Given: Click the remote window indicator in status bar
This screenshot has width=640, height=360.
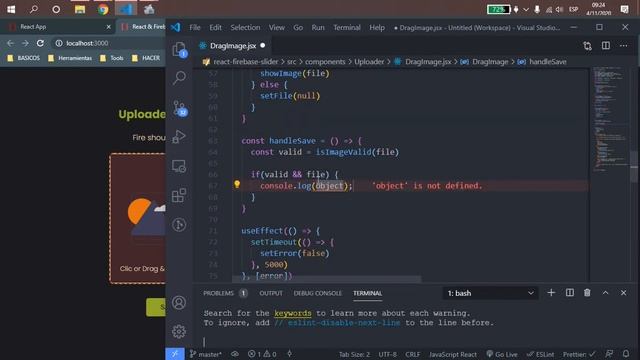Looking at the screenshot, I should [175, 354].
